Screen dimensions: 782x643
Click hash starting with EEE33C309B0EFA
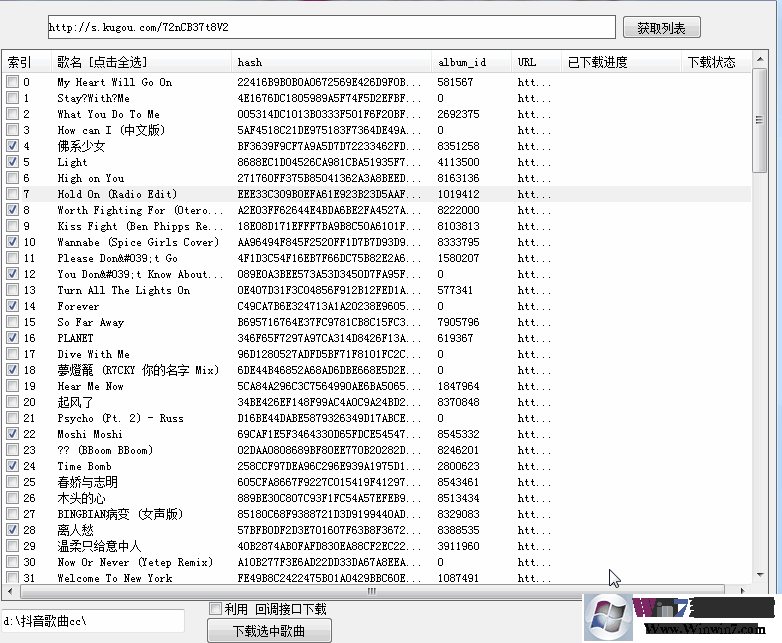coord(329,194)
